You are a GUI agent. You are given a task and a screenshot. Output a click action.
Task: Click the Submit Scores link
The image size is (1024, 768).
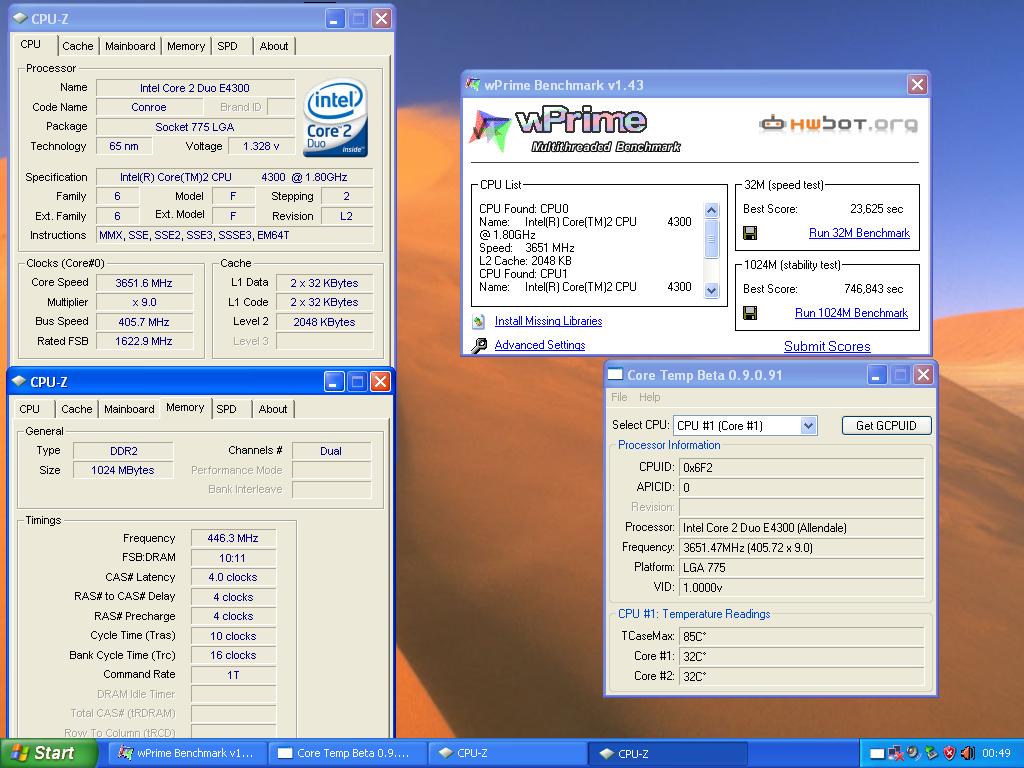tap(827, 346)
